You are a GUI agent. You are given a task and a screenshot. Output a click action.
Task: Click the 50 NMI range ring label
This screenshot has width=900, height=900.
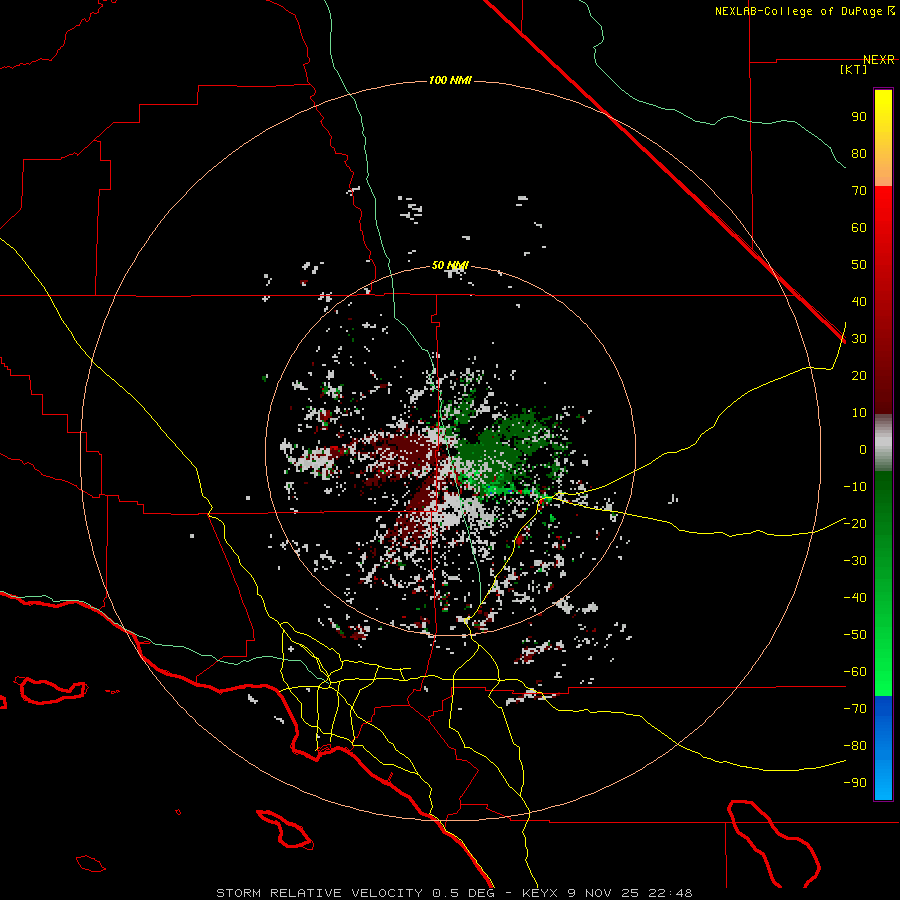450,265
